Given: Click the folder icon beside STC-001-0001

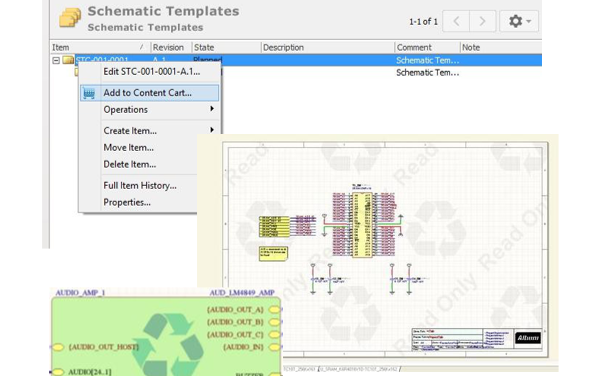Looking at the screenshot, I should [68, 60].
